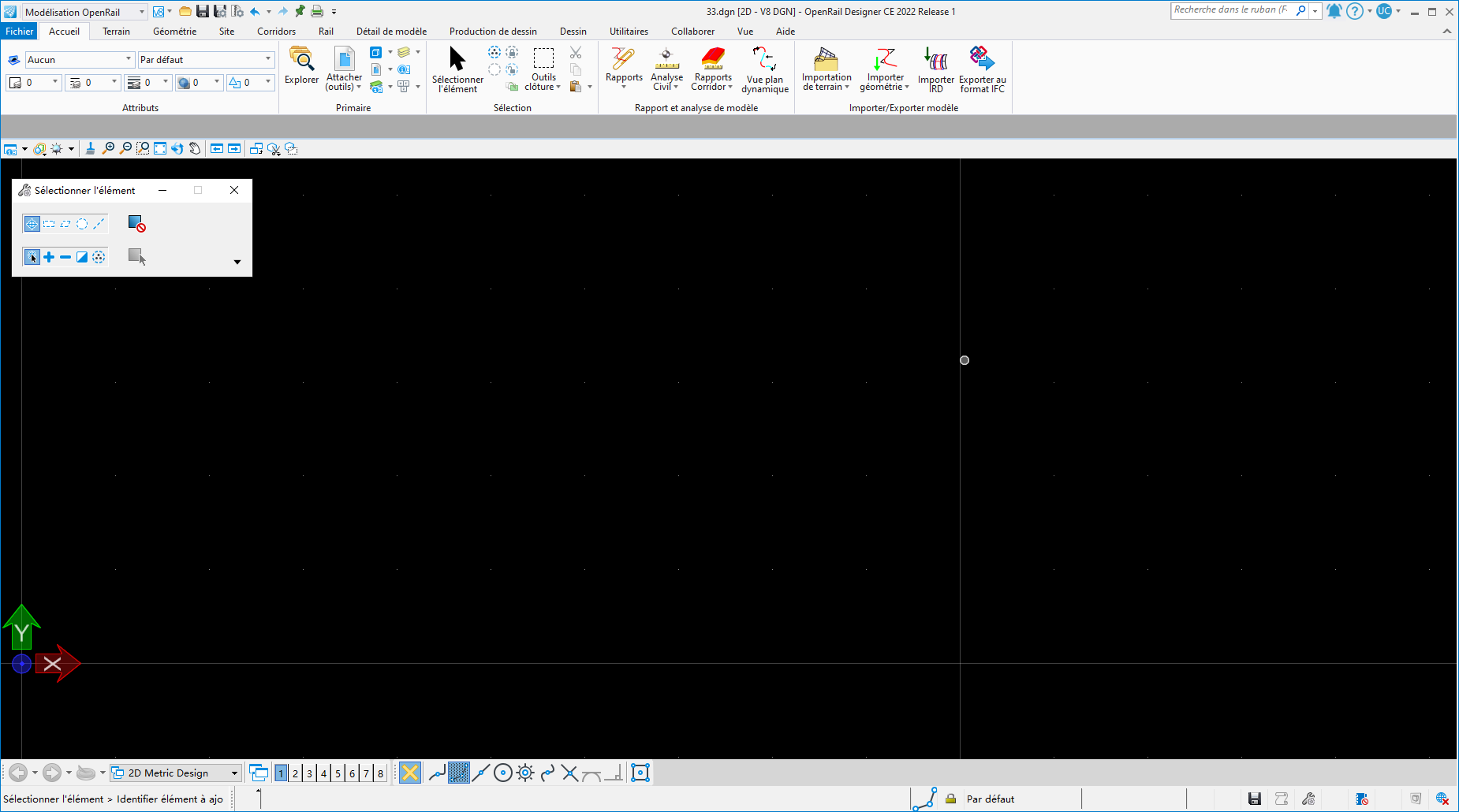
Task: Open the Aide tab
Action: (785, 32)
